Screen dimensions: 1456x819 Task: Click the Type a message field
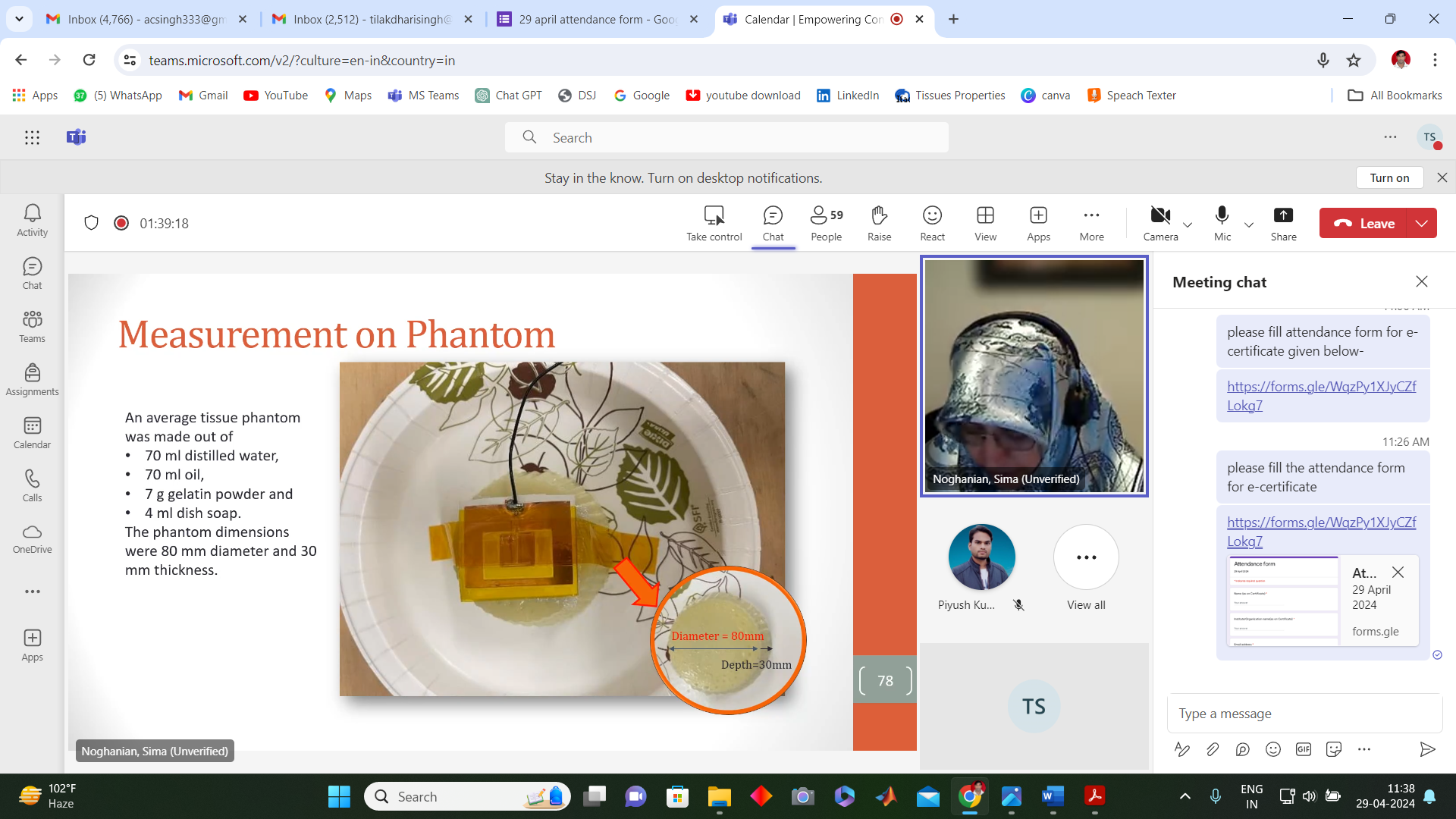(1303, 714)
